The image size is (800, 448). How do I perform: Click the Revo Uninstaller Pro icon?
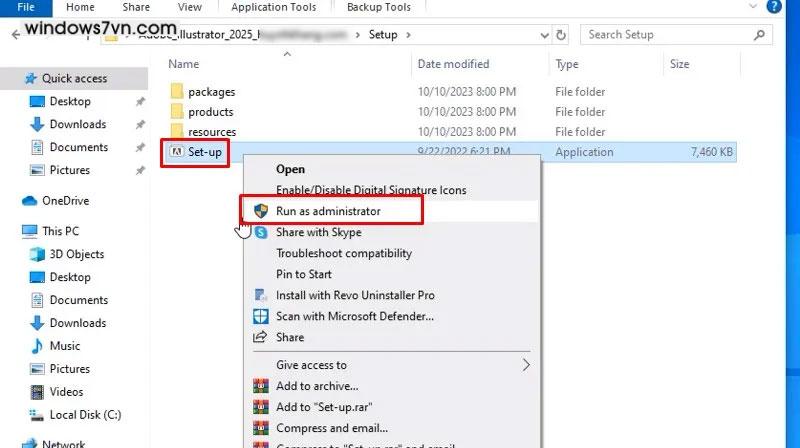point(260,295)
